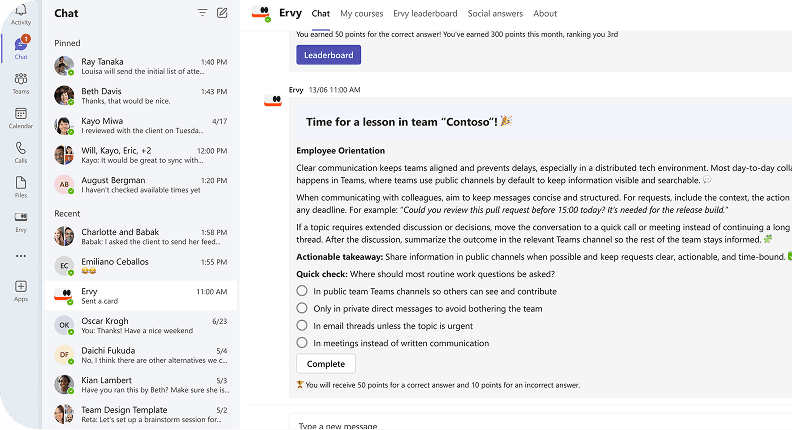Screen dimensions: 792x430
Task: Switch to the Chat tab in Ervy
Action: (x=321, y=14)
